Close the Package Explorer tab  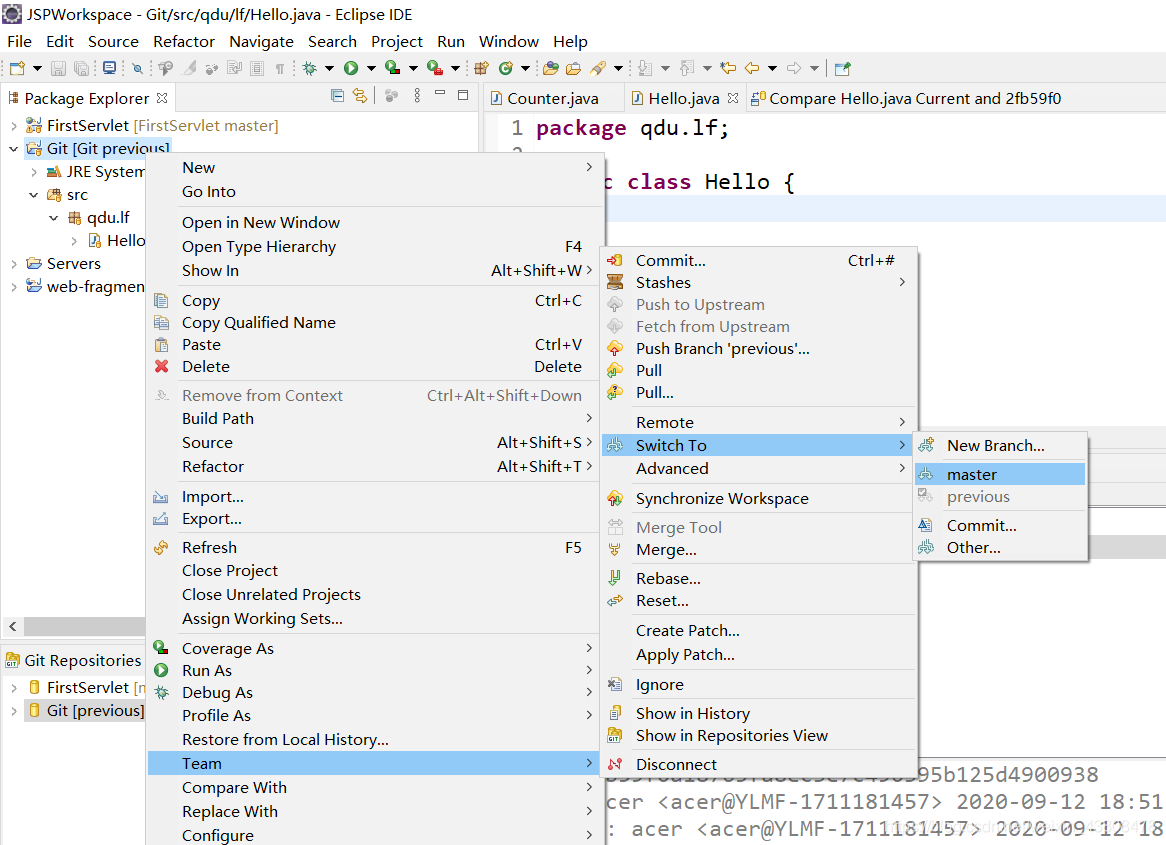coord(162,98)
